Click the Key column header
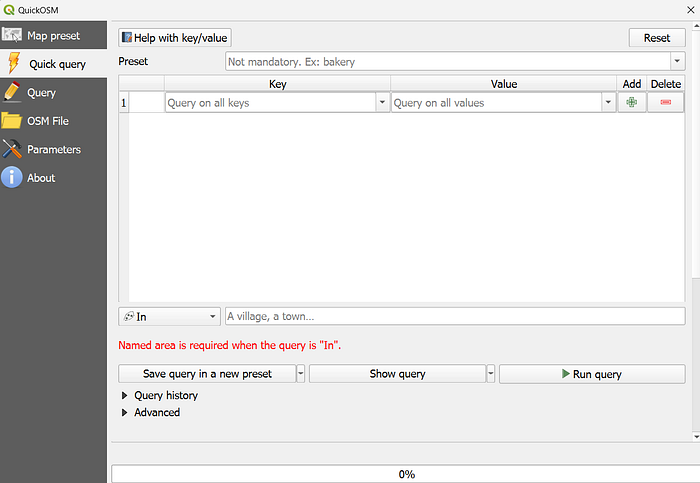Viewport: 700px width, 483px height. tap(277, 84)
